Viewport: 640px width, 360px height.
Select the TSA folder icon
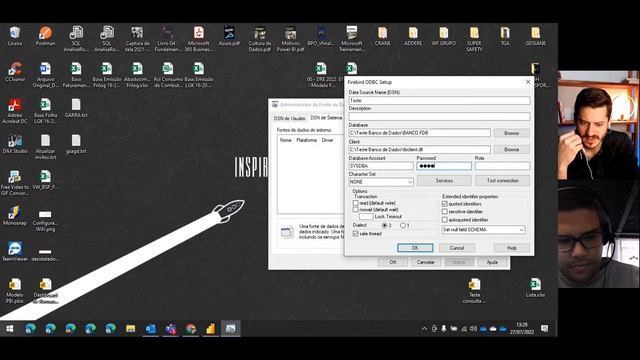505,36
